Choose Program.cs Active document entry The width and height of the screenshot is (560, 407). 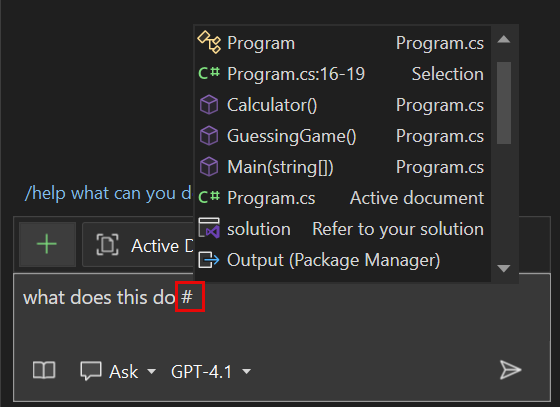click(x=341, y=198)
